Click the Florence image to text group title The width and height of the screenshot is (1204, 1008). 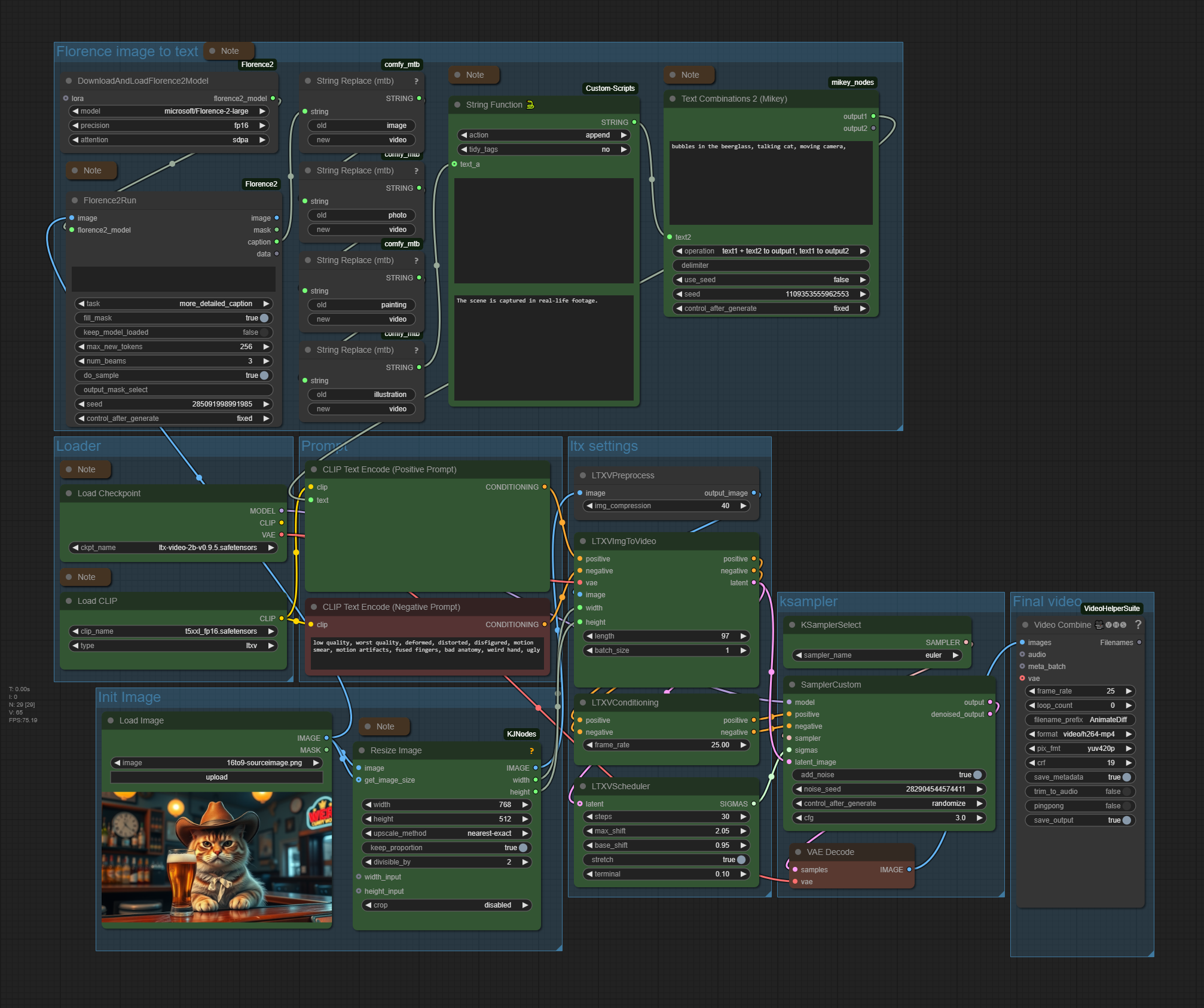[x=127, y=52]
